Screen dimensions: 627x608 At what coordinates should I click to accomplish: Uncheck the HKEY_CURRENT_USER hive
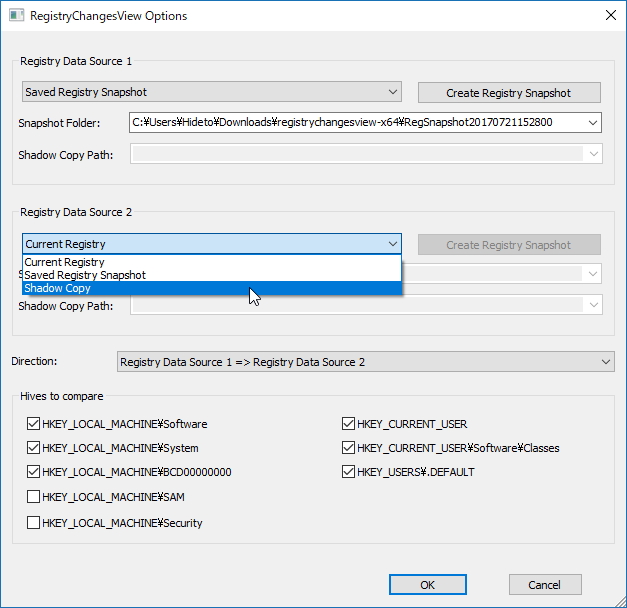coord(349,424)
